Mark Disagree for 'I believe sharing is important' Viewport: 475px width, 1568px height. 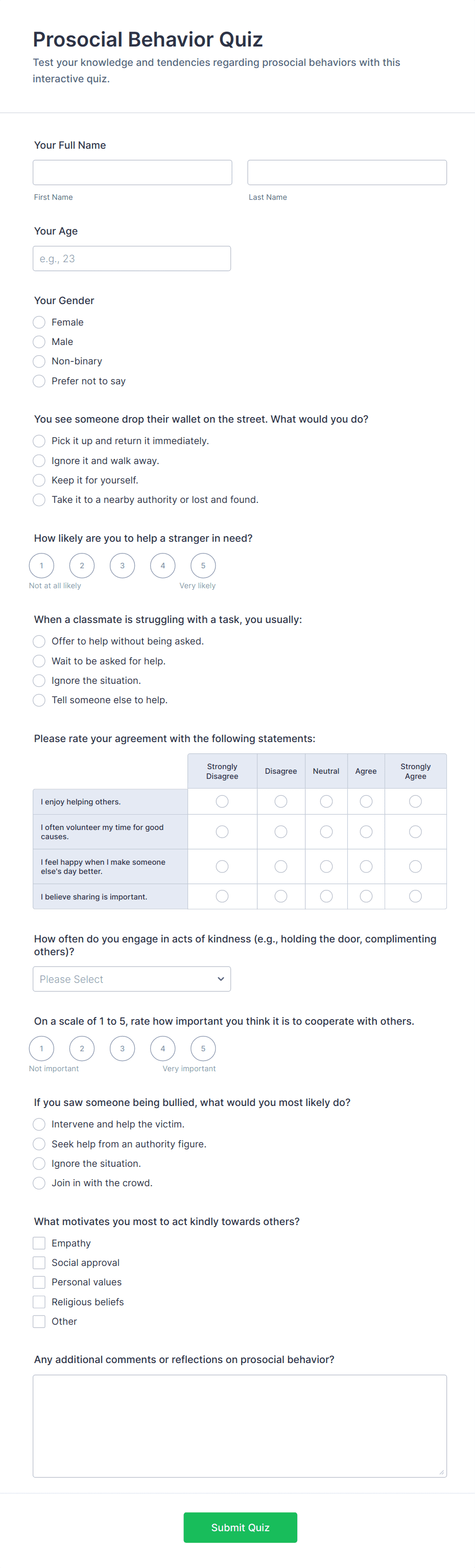(280, 896)
